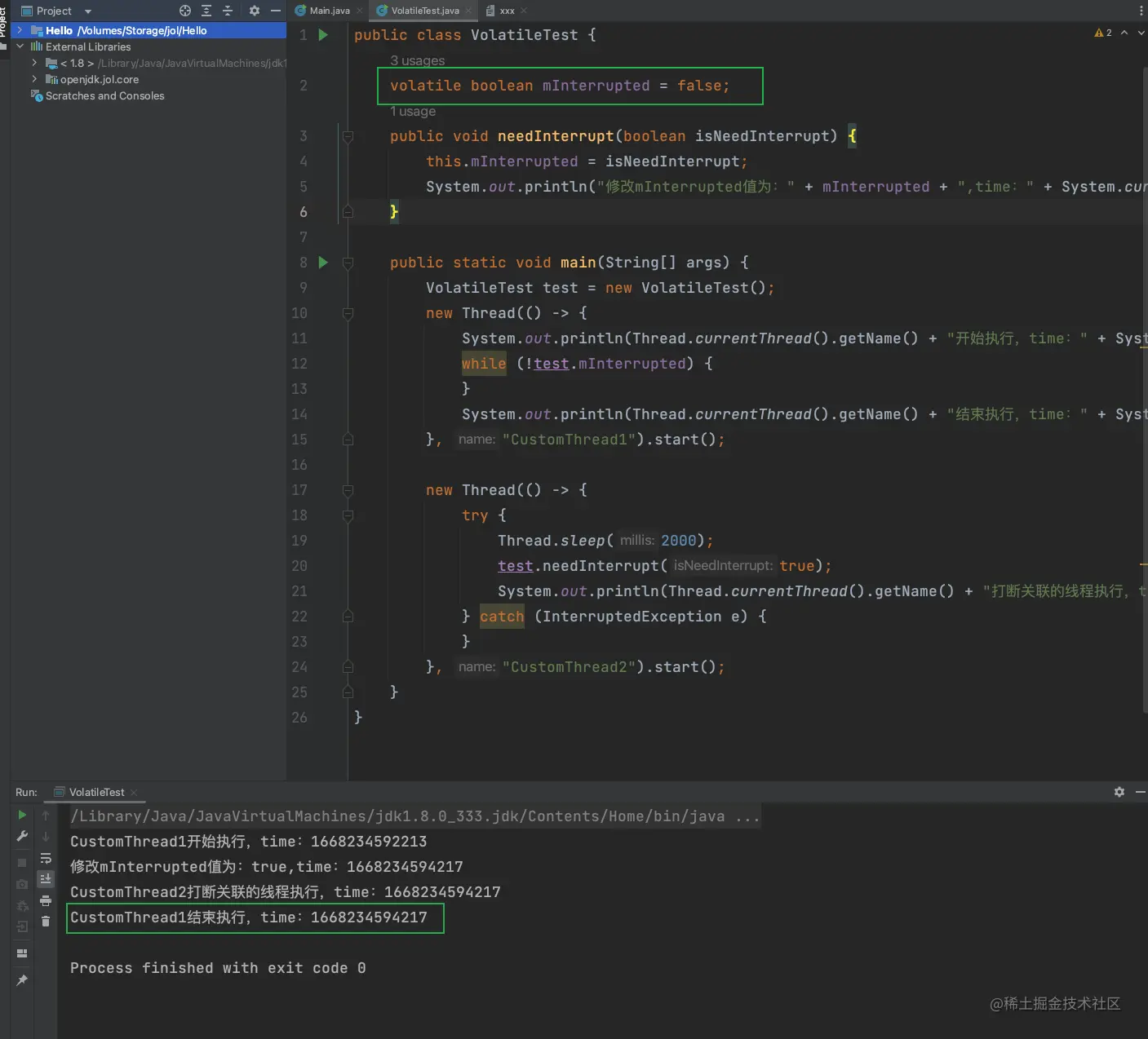Clear console output with trash icon
This screenshot has width=1148, height=1039.
[46, 922]
